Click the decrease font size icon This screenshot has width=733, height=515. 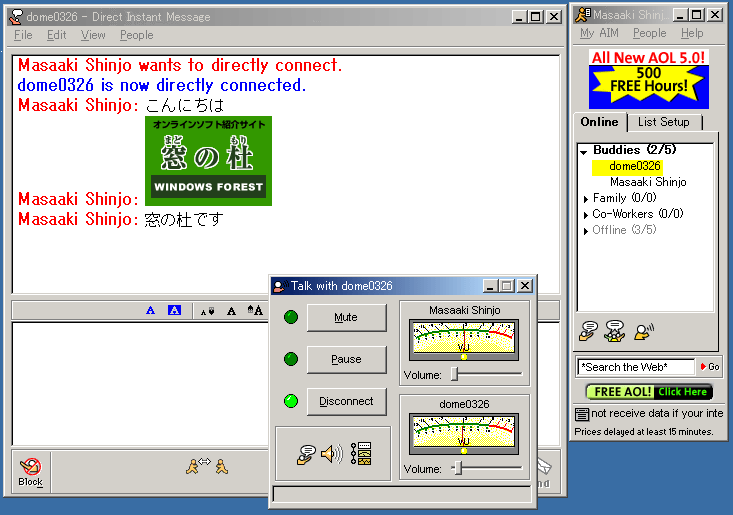[208, 311]
